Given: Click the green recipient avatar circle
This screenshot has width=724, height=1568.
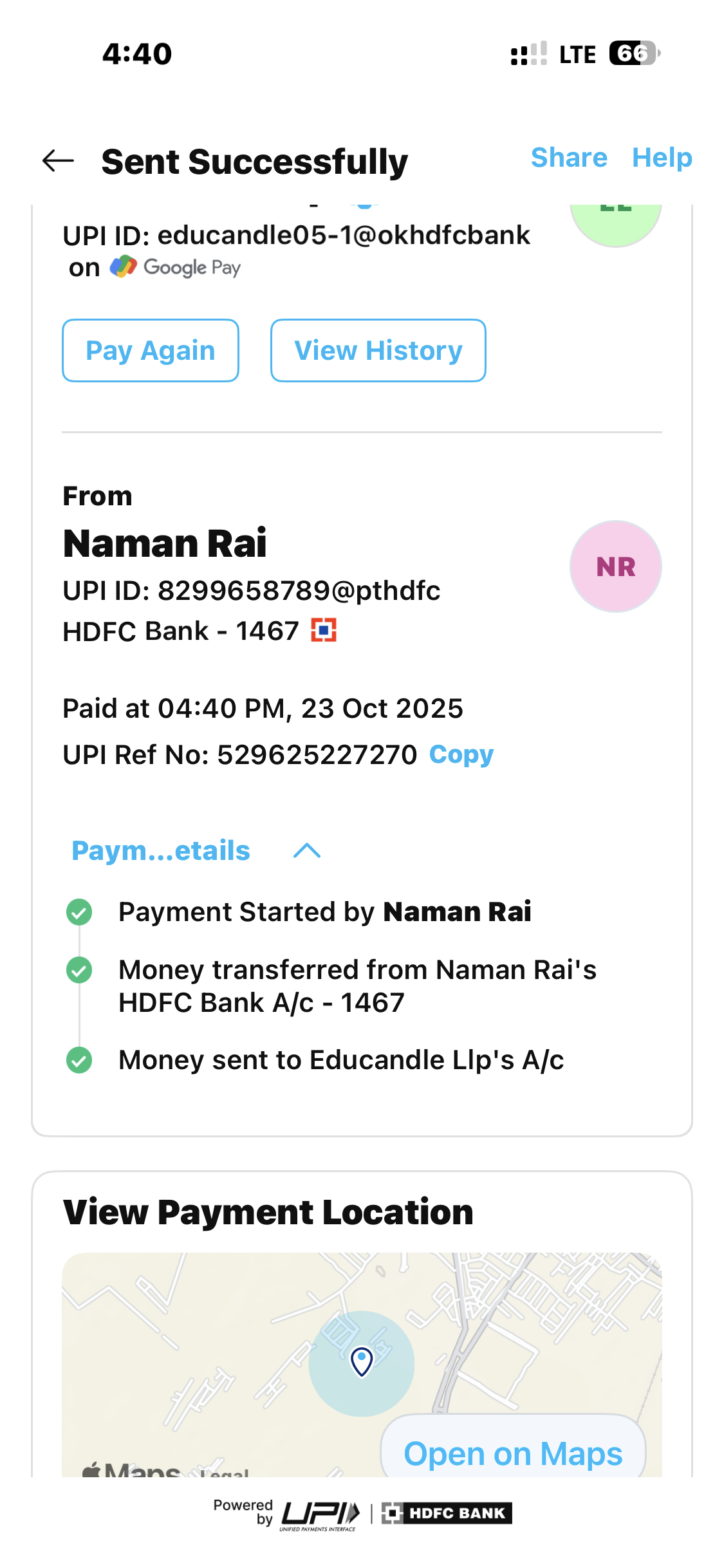Looking at the screenshot, I should (615, 220).
